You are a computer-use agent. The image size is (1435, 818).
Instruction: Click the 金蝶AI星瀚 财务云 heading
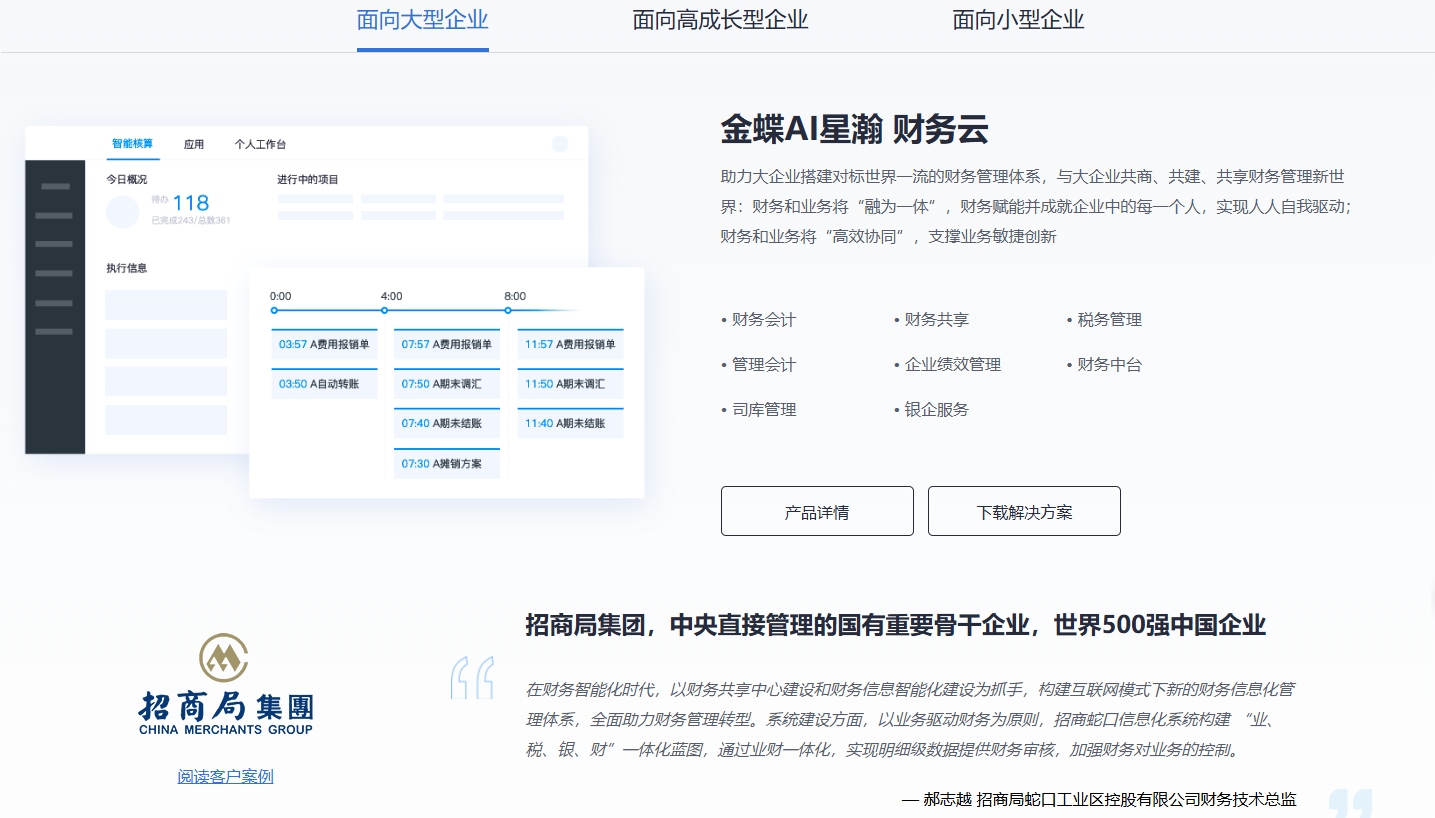tap(854, 130)
